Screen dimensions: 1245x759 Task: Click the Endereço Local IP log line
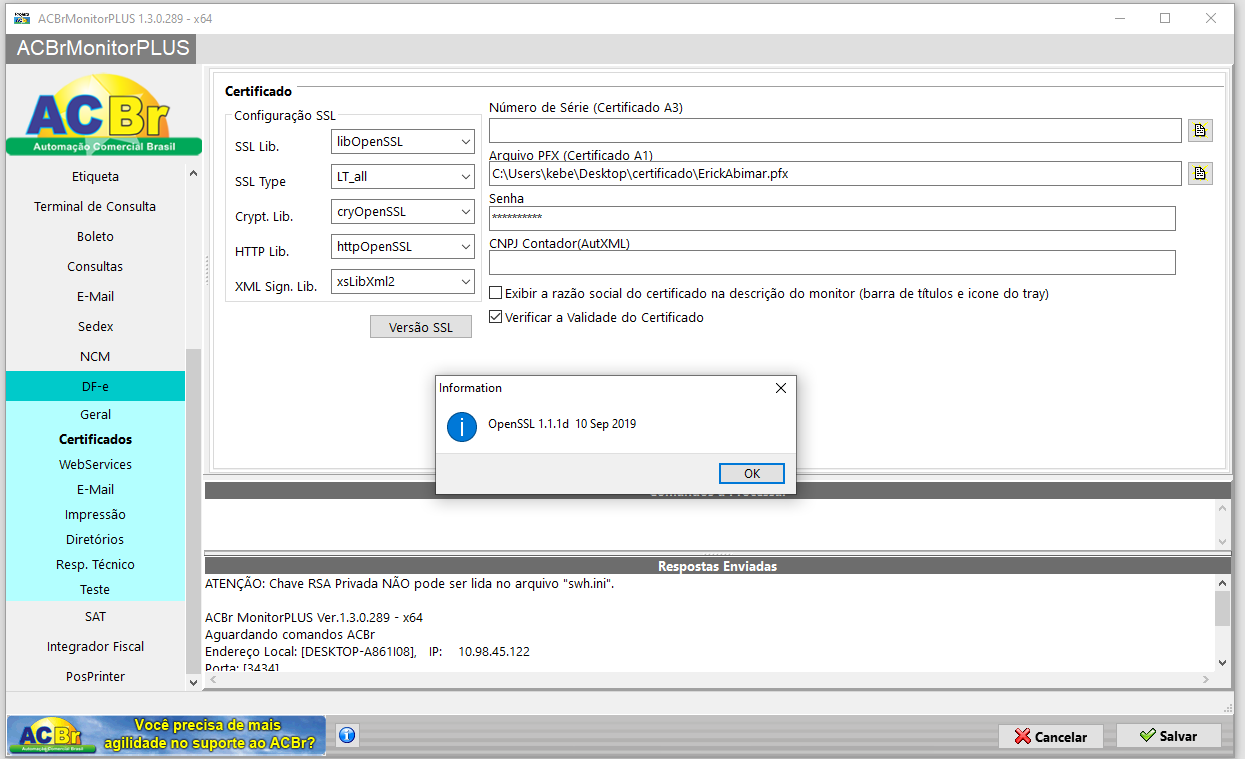pos(367,652)
